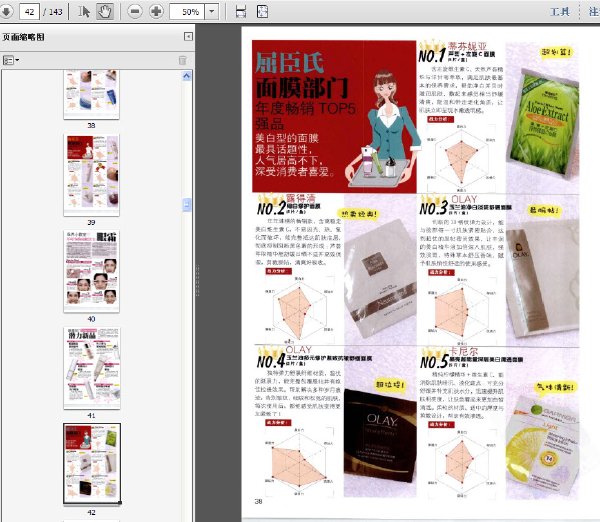Click the NO.4 OLAY heading

[314, 357]
